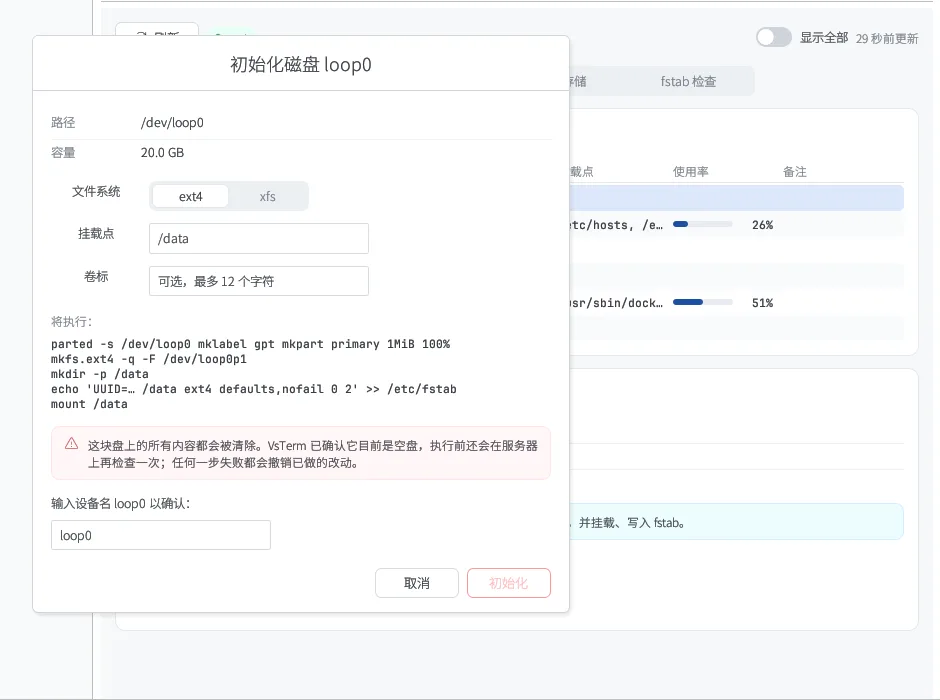The width and height of the screenshot is (940, 700).
Task: Click the 51% usage progress bar
Action: click(x=703, y=303)
